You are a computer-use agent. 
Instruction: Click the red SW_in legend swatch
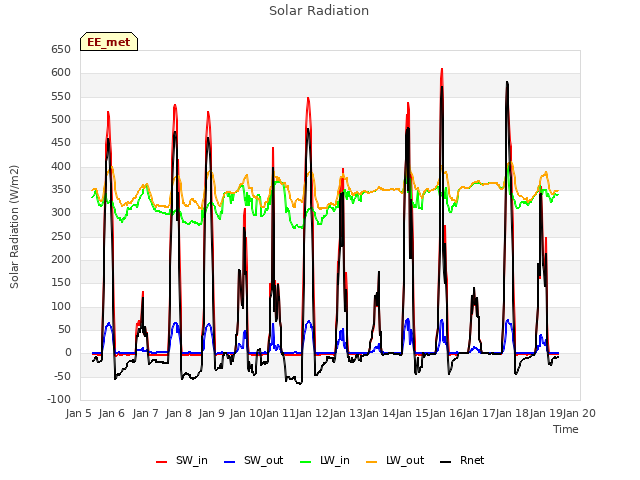click(162, 462)
